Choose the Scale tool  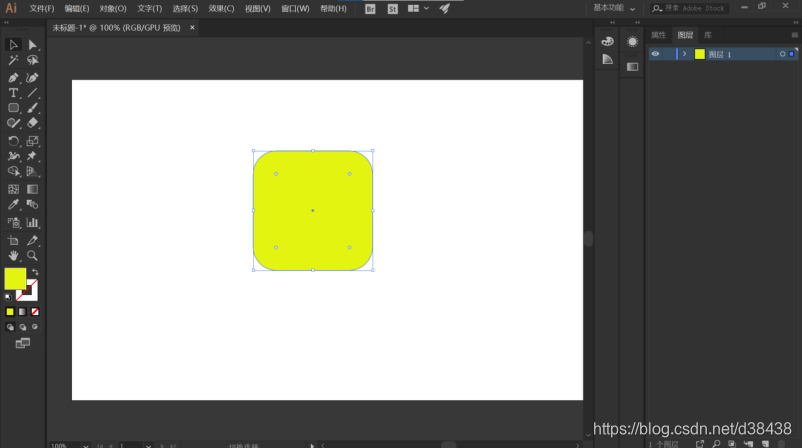[32, 141]
